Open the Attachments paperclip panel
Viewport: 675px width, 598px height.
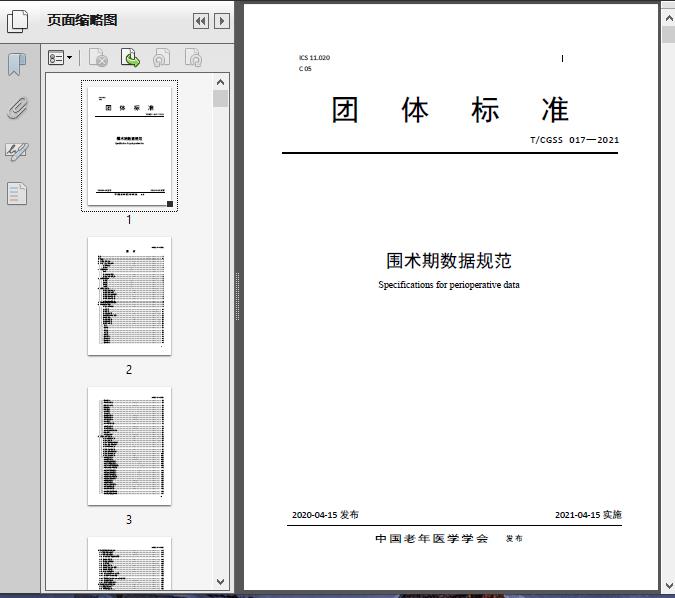18,108
